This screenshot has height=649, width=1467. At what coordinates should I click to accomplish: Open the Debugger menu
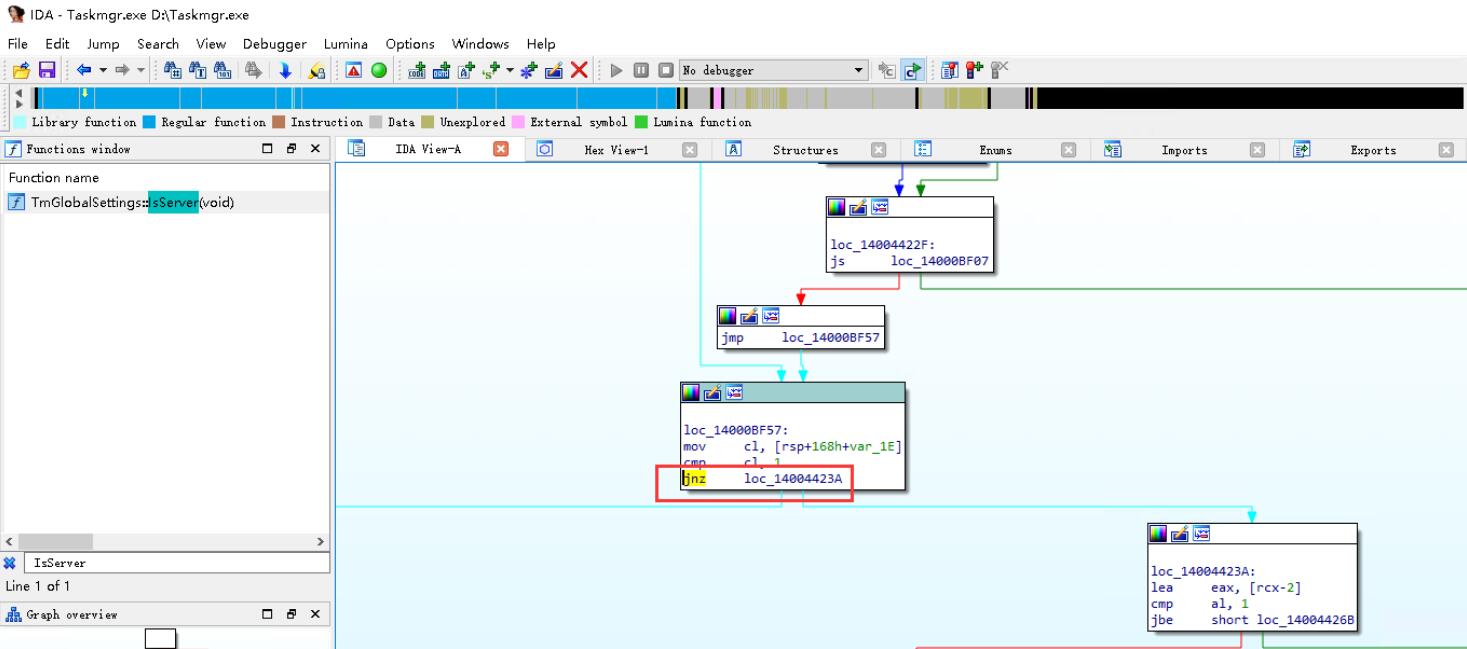coord(275,44)
